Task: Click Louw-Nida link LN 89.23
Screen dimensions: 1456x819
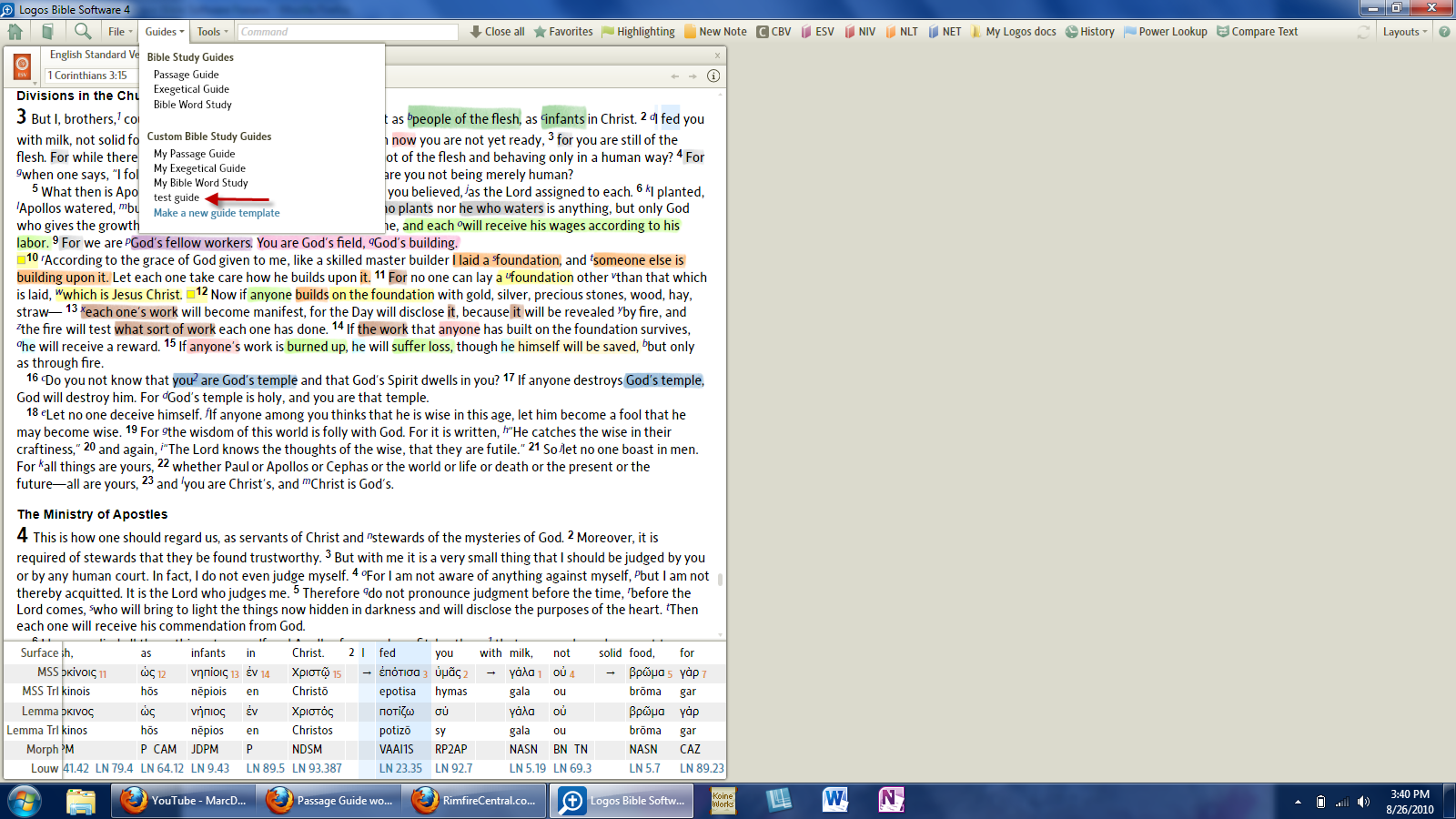Action: pyautogui.click(x=702, y=768)
